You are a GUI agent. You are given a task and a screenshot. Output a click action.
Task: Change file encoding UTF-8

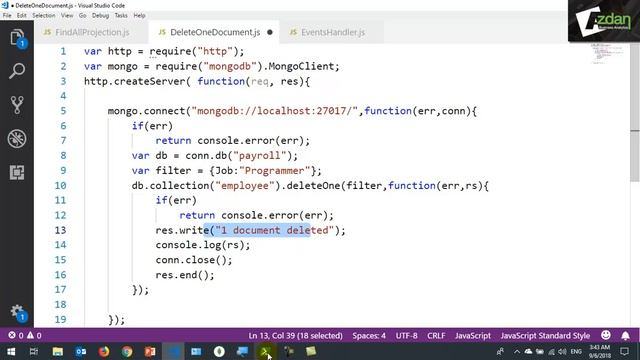[407, 336]
